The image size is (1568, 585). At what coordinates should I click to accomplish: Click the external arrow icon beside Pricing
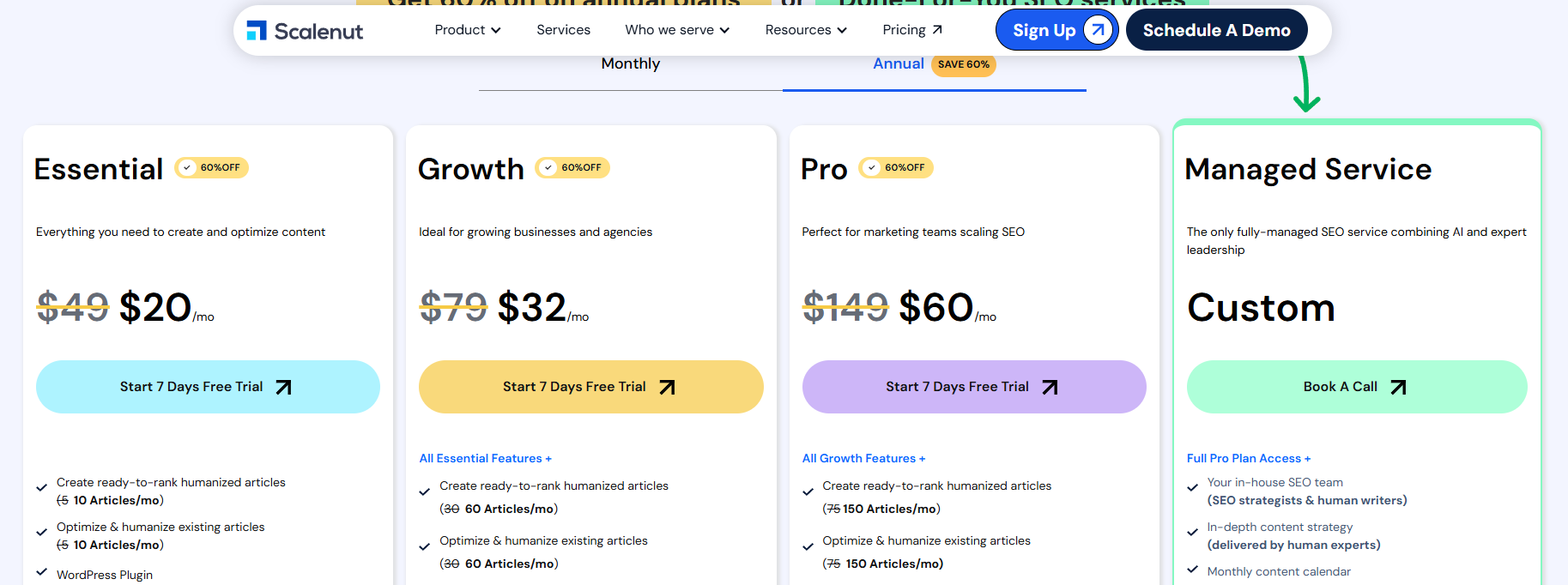pos(937,30)
